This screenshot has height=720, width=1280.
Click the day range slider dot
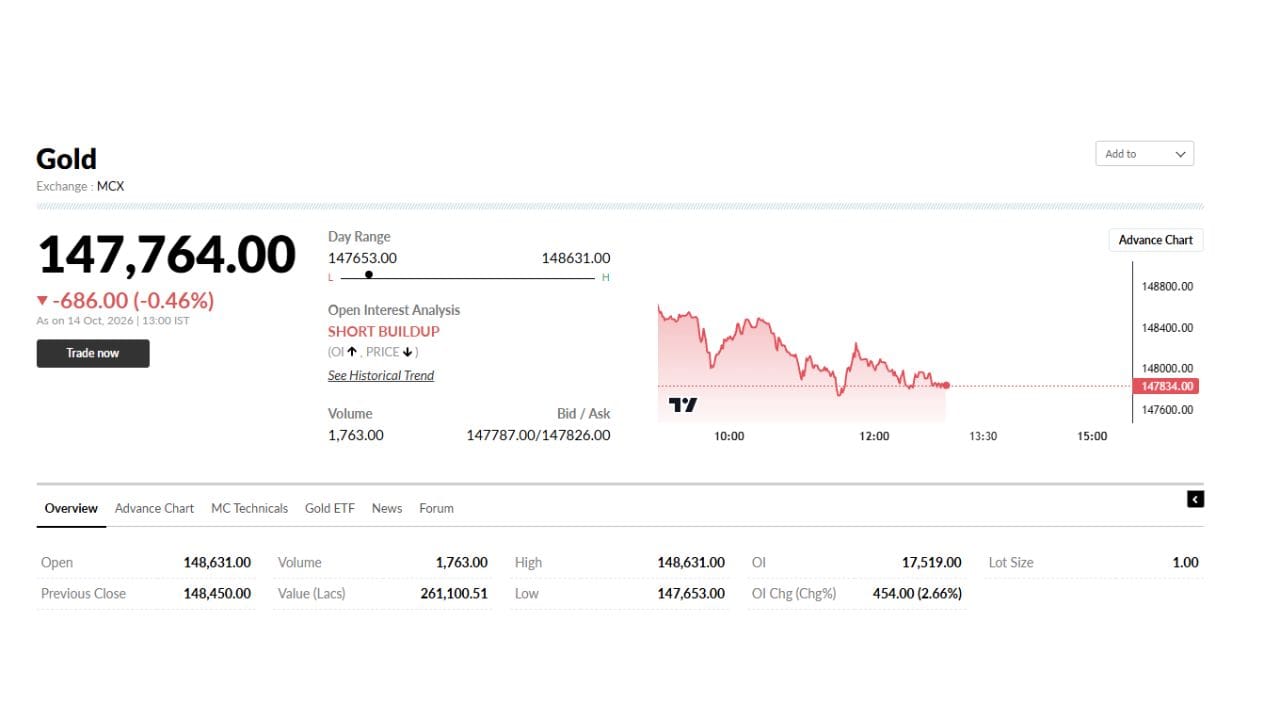[369, 274]
